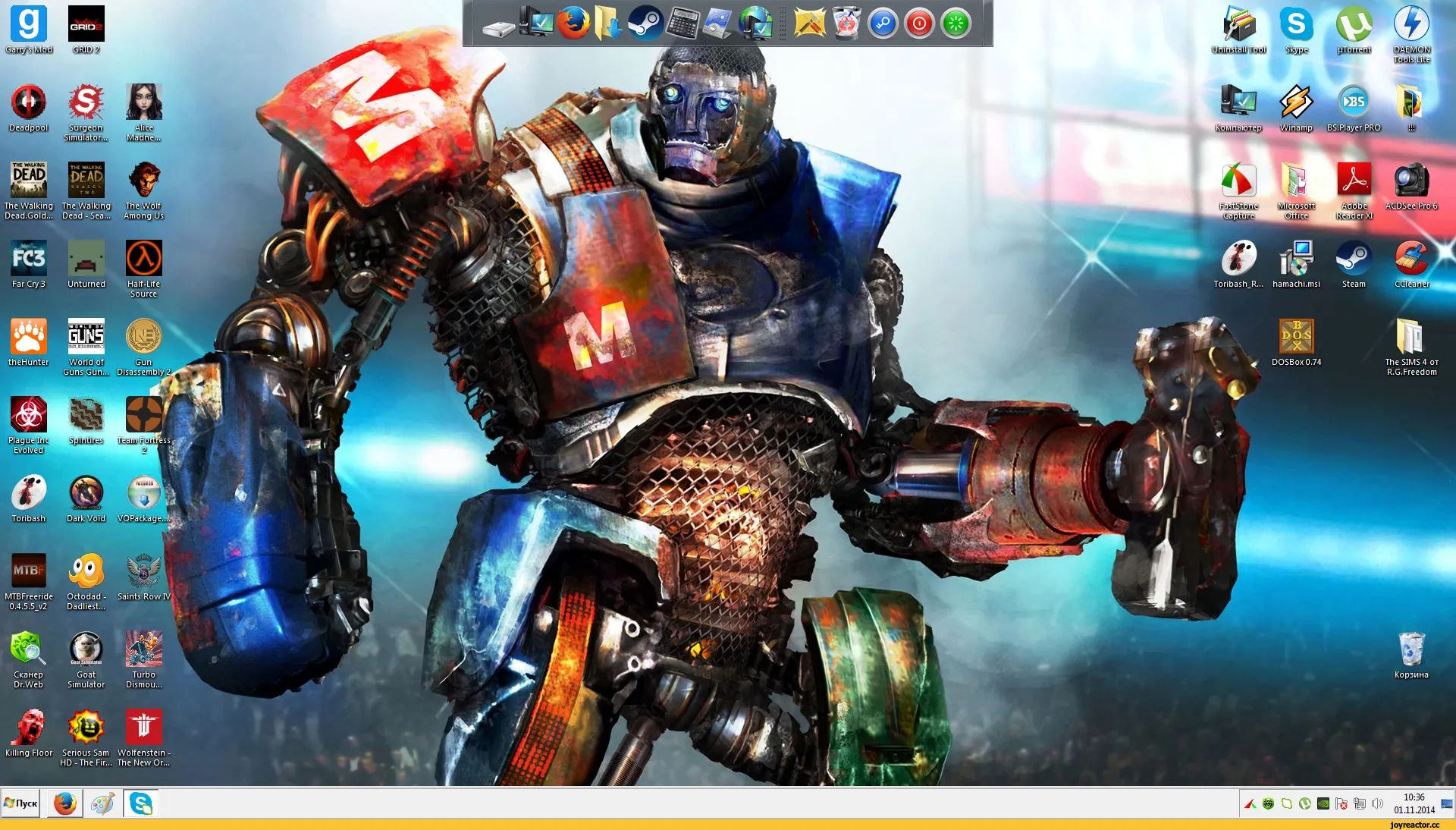The width and height of the screenshot is (1456, 830).
Task: Launch DAEMON Tools Lite icon
Action: [1412, 33]
